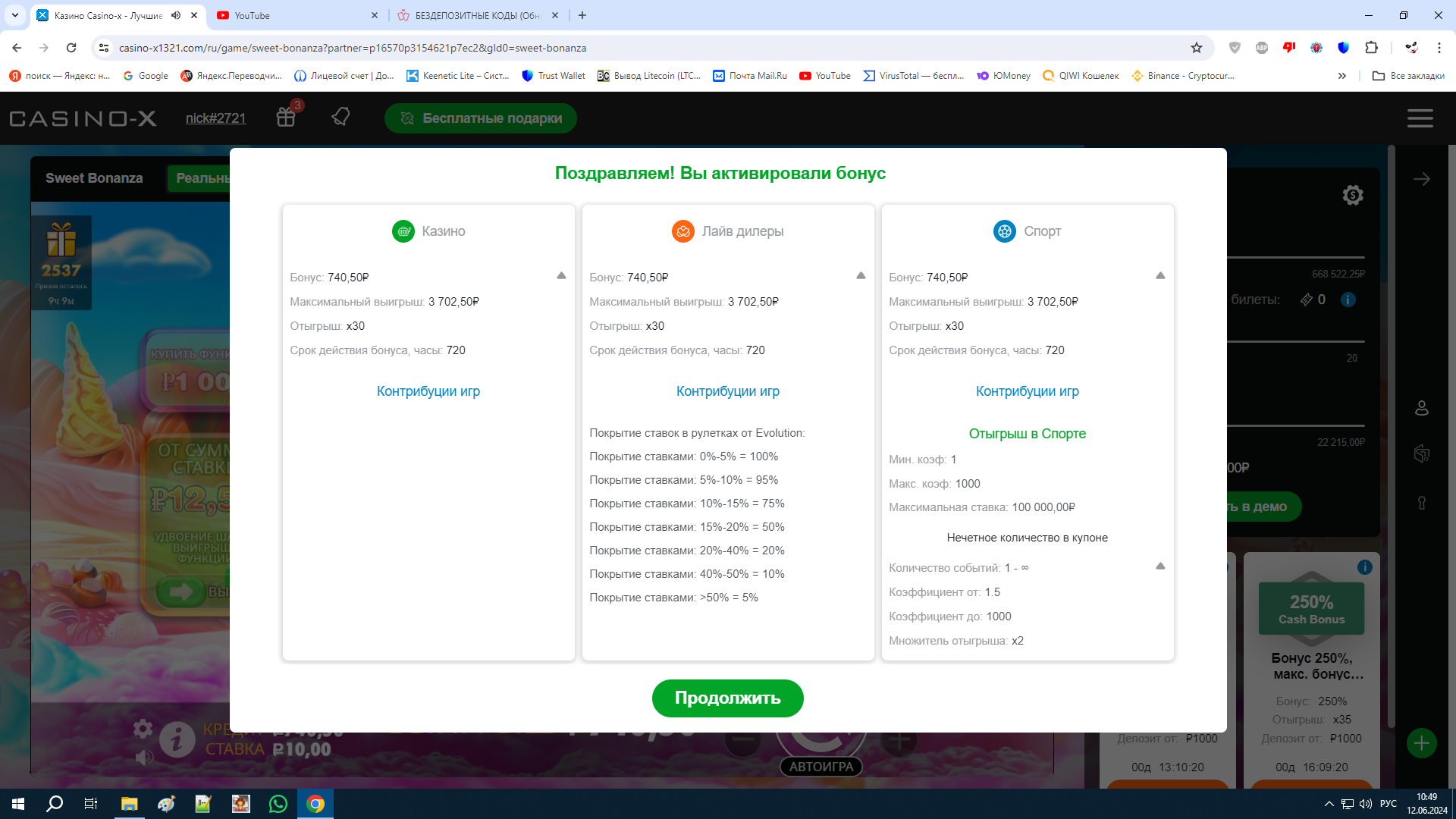Click the Бесплатные подарки button
Image resolution: width=1456 pixels, height=819 pixels.
coord(481,118)
